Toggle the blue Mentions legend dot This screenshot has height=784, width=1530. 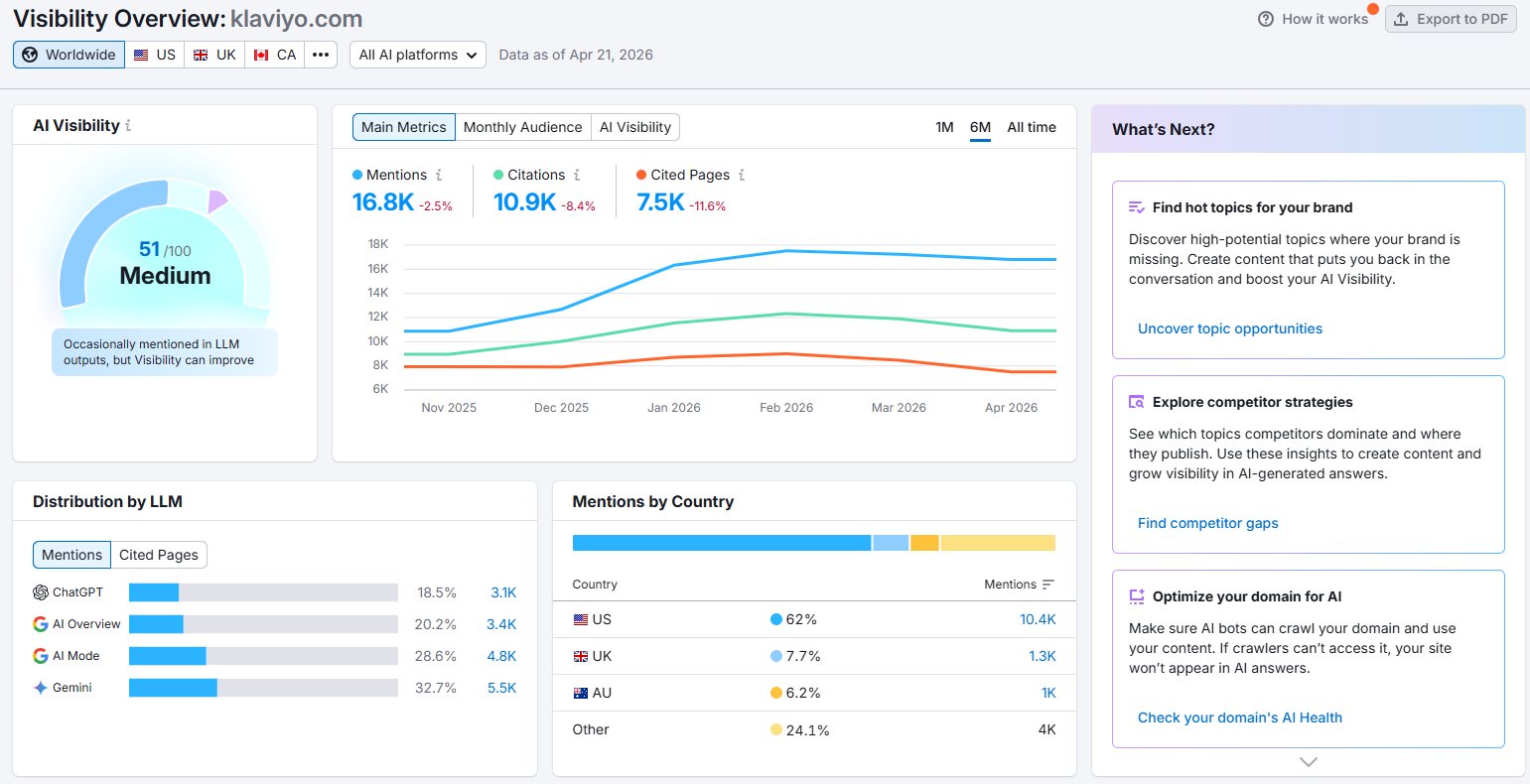pos(357,175)
